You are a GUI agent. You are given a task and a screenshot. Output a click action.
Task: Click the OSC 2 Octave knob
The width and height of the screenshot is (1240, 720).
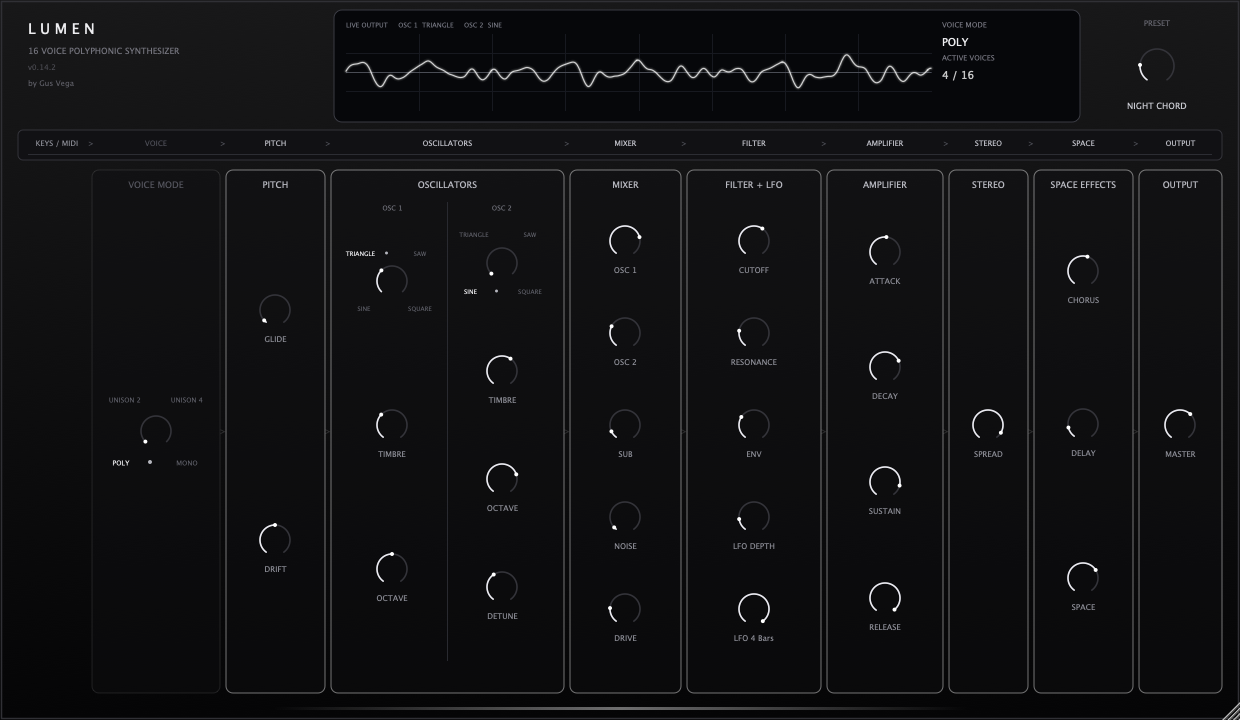[x=502, y=479]
